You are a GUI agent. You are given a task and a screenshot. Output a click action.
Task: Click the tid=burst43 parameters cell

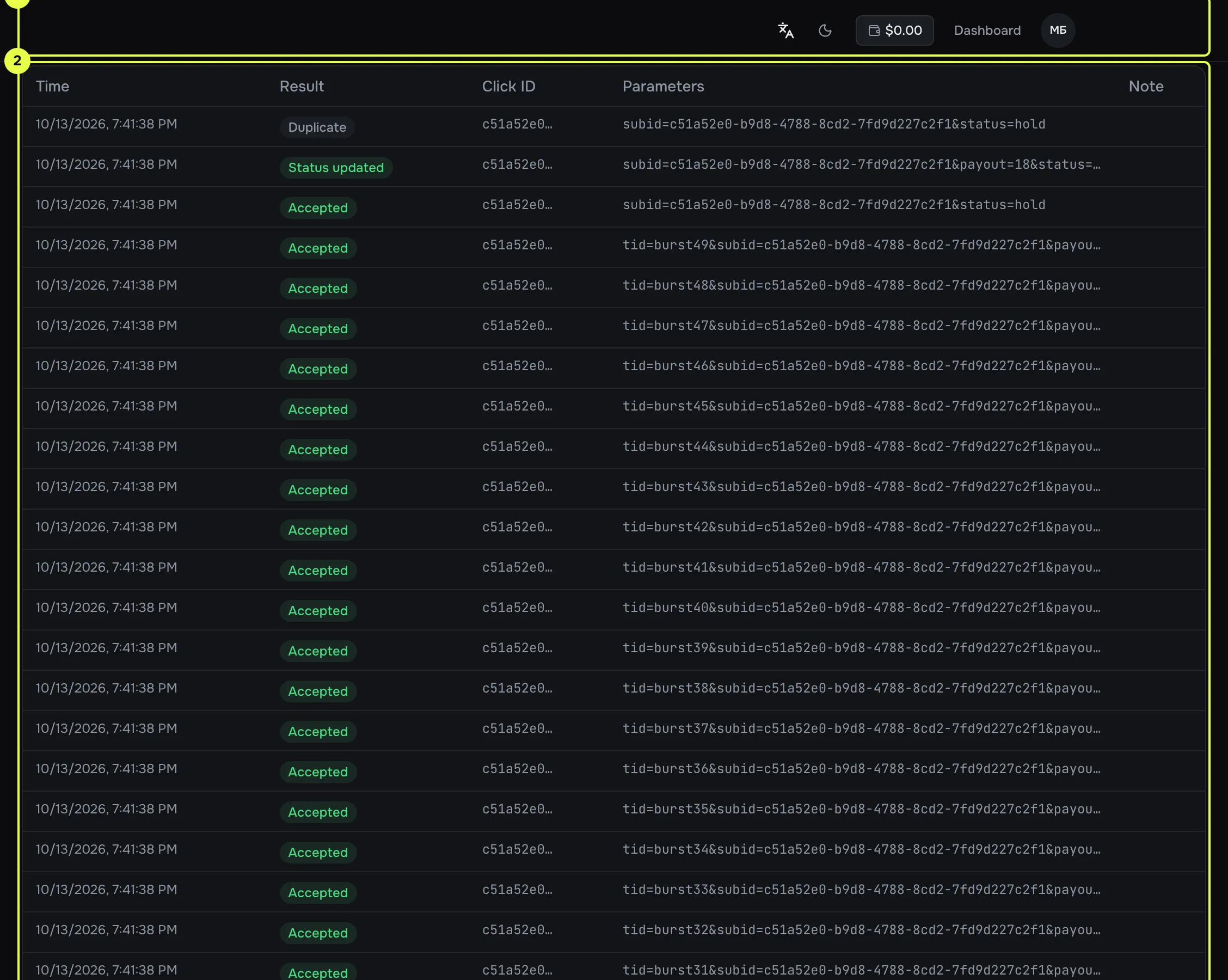(861, 487)
